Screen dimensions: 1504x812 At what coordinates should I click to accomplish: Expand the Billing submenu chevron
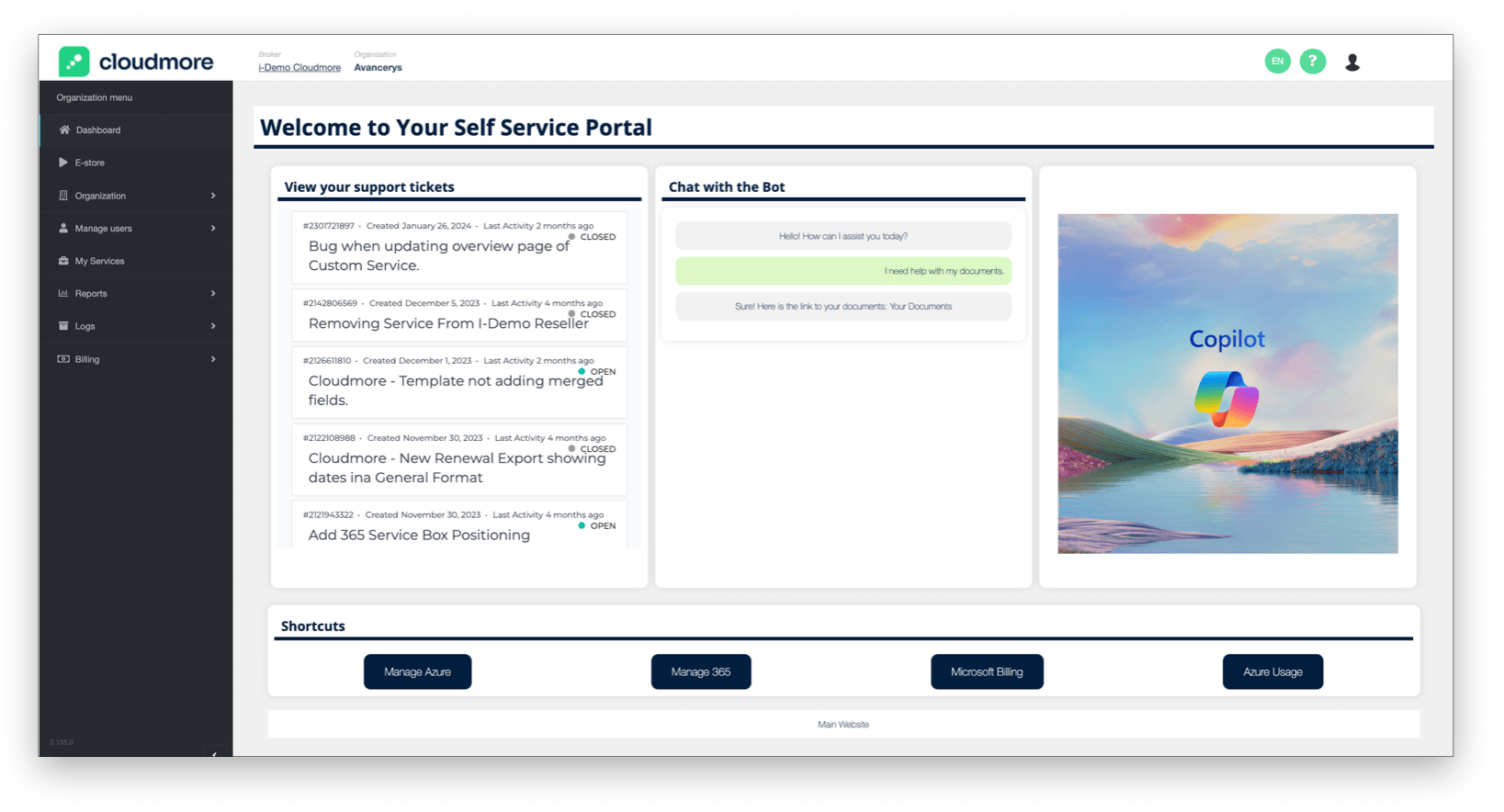pos(213,359)
